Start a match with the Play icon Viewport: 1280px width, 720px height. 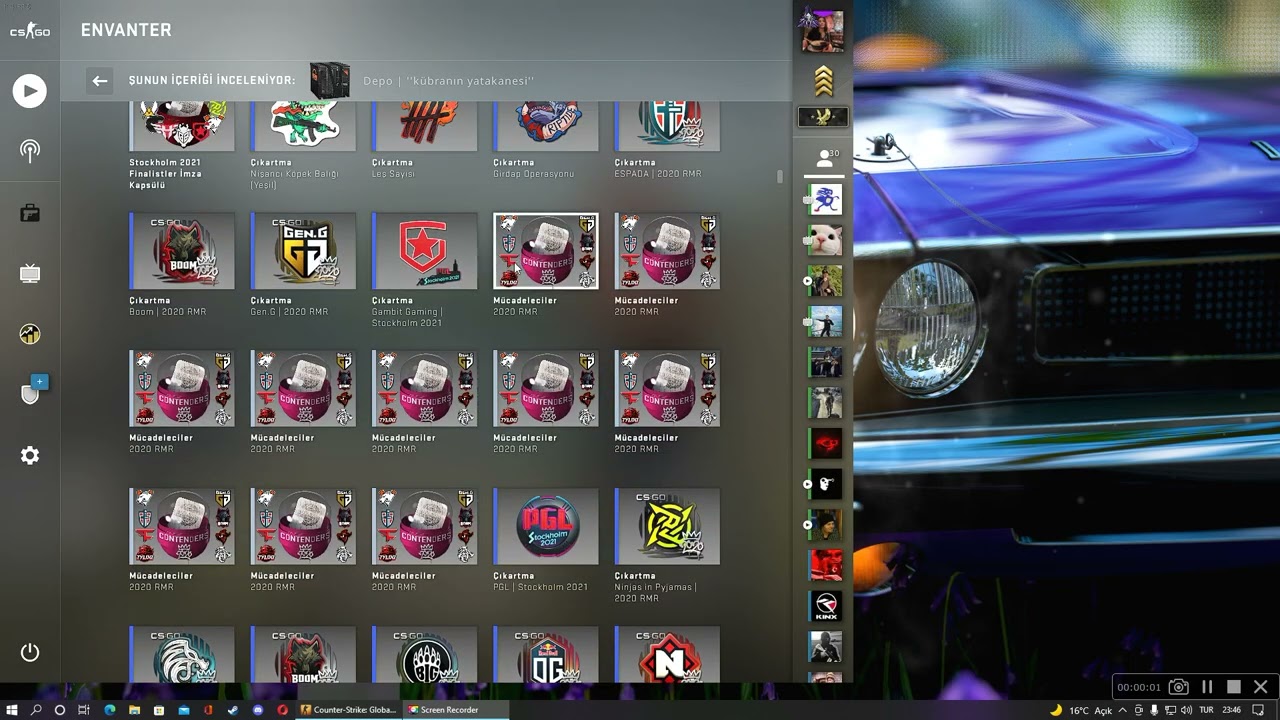tap(30, 91)
